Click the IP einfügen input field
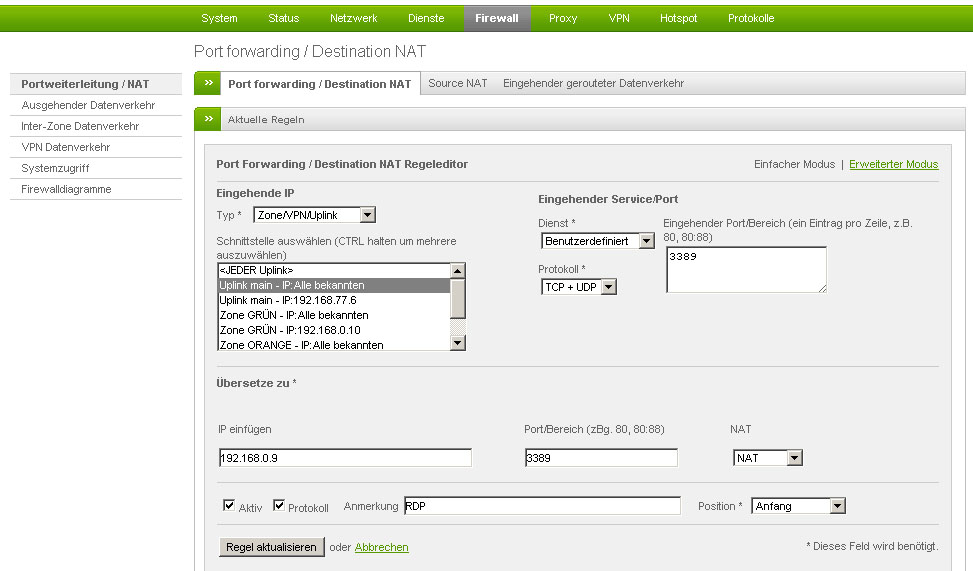Image resolution: width=973 pixels, height=571 pixels. click(345, 458)
